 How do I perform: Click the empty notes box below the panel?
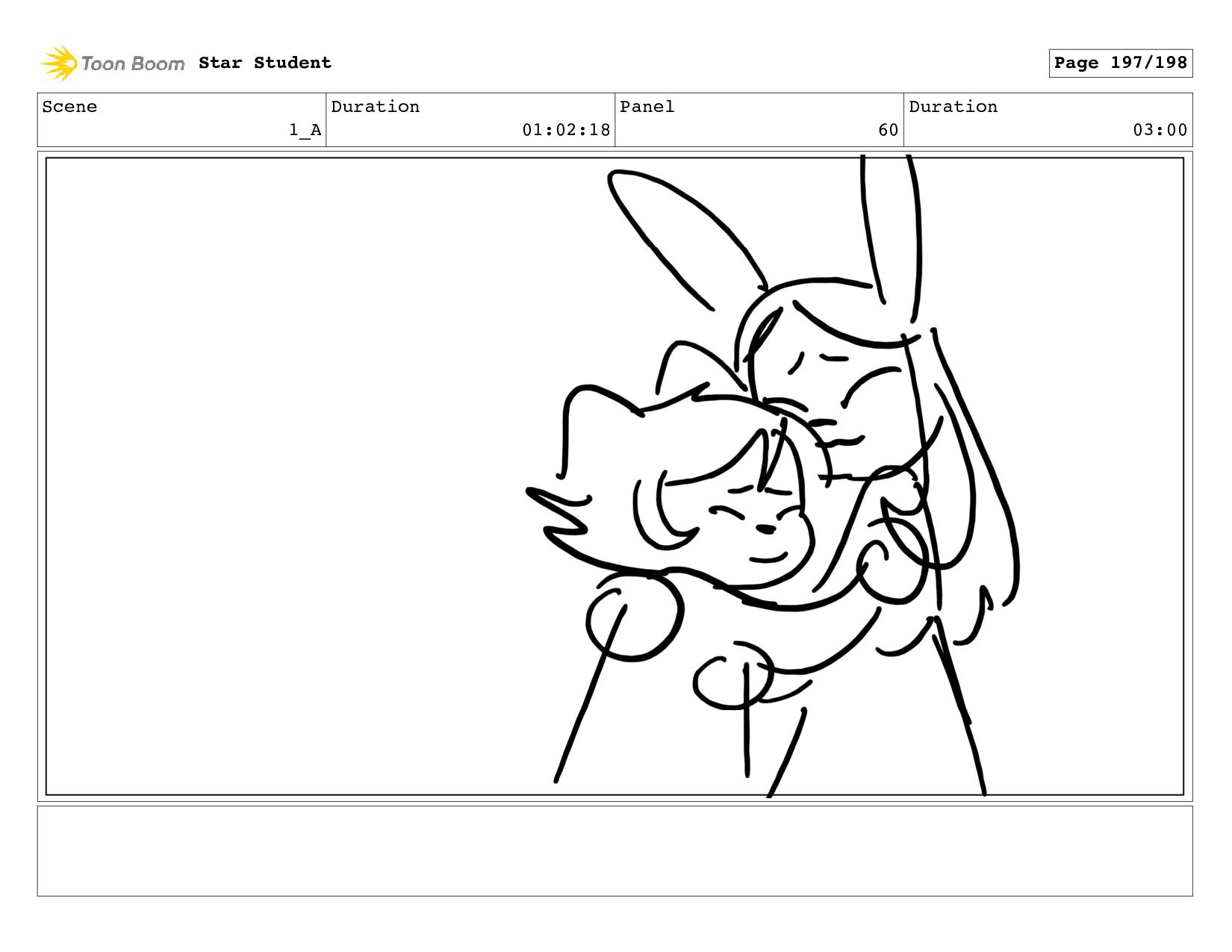(615, 851)
